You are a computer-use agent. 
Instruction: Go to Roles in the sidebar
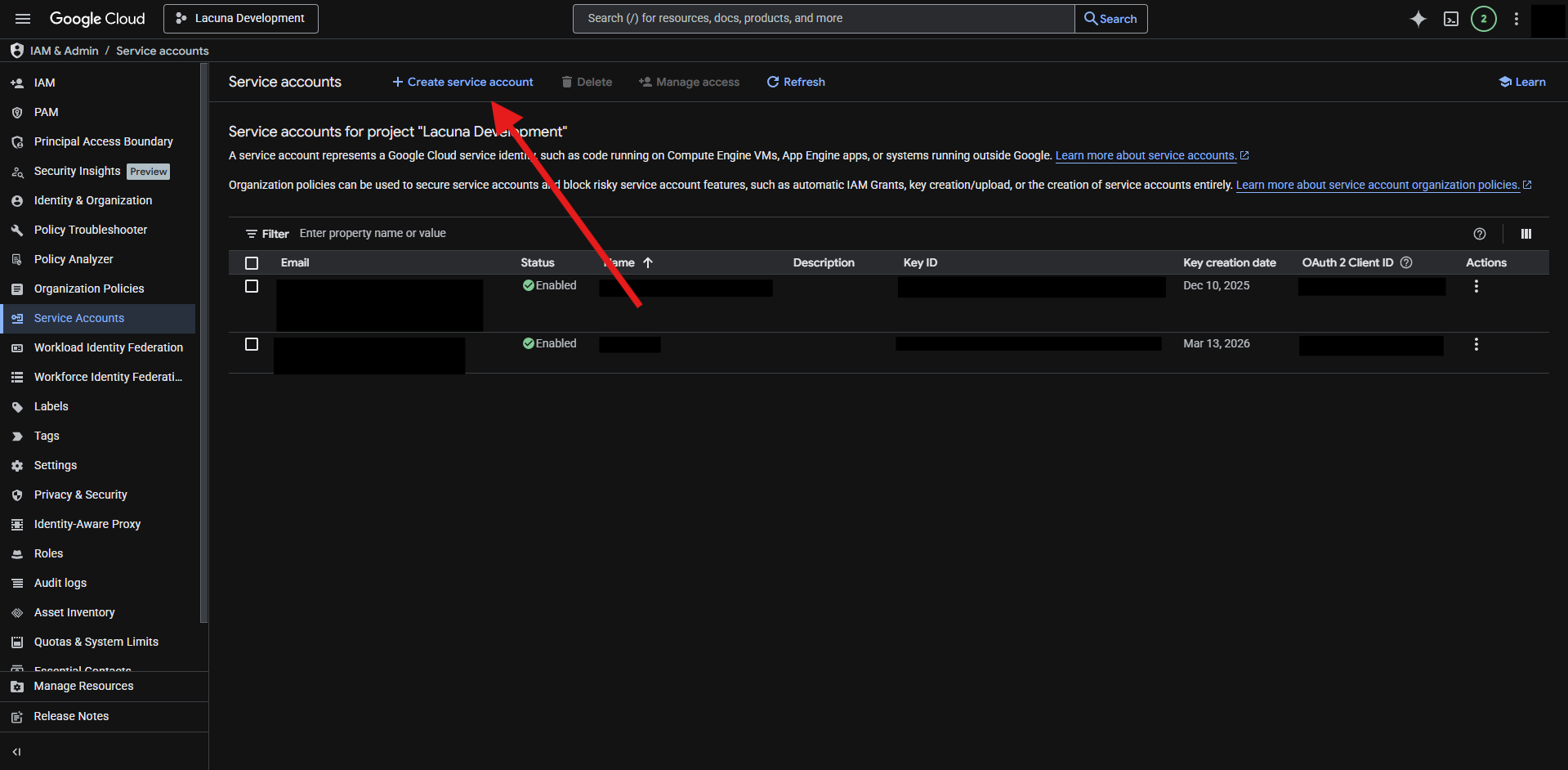pos(48,553)
